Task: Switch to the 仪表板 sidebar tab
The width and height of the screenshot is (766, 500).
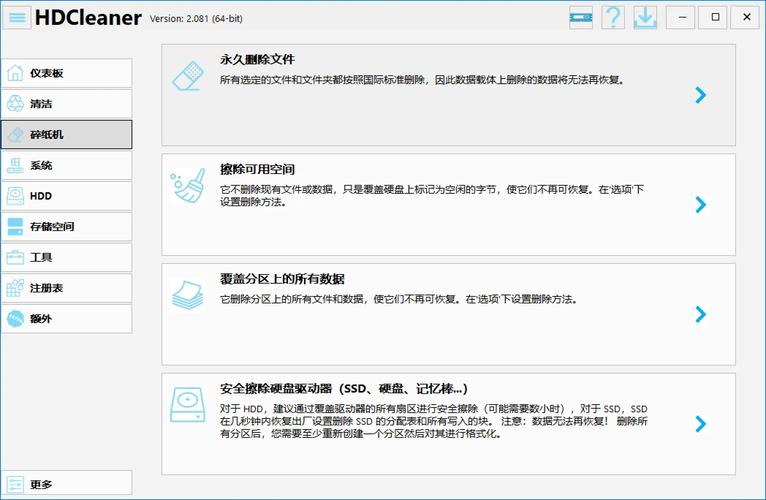Action: tap(66, 73)
